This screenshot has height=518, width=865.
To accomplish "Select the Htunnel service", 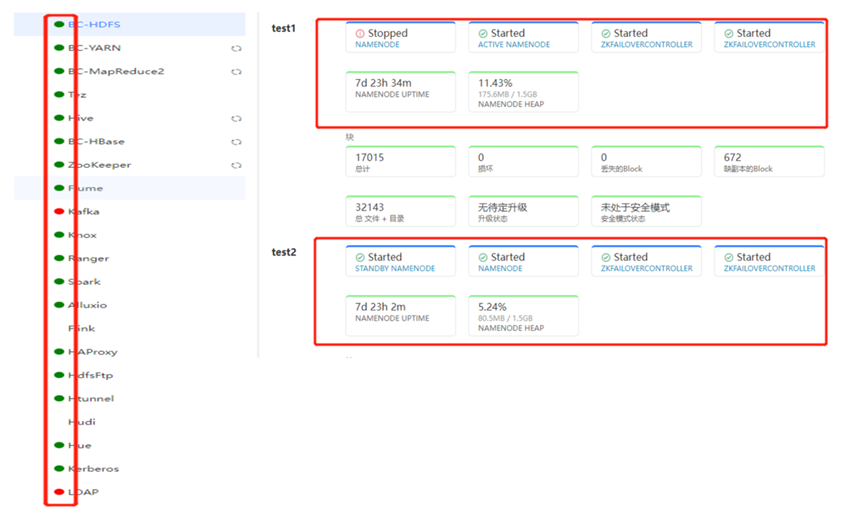I will (91, 398).
